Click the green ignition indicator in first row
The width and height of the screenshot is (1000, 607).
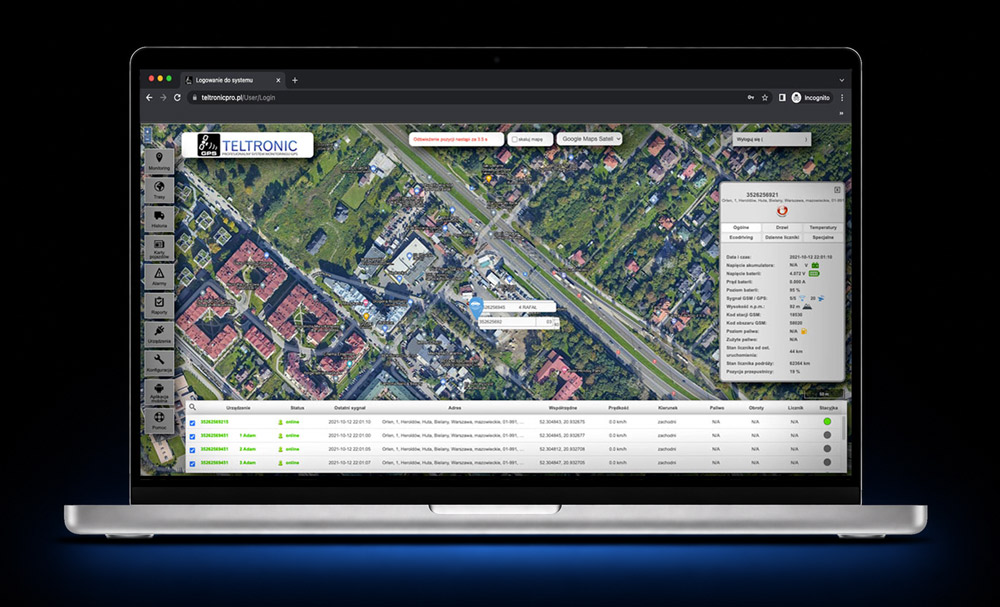point(827,421)
